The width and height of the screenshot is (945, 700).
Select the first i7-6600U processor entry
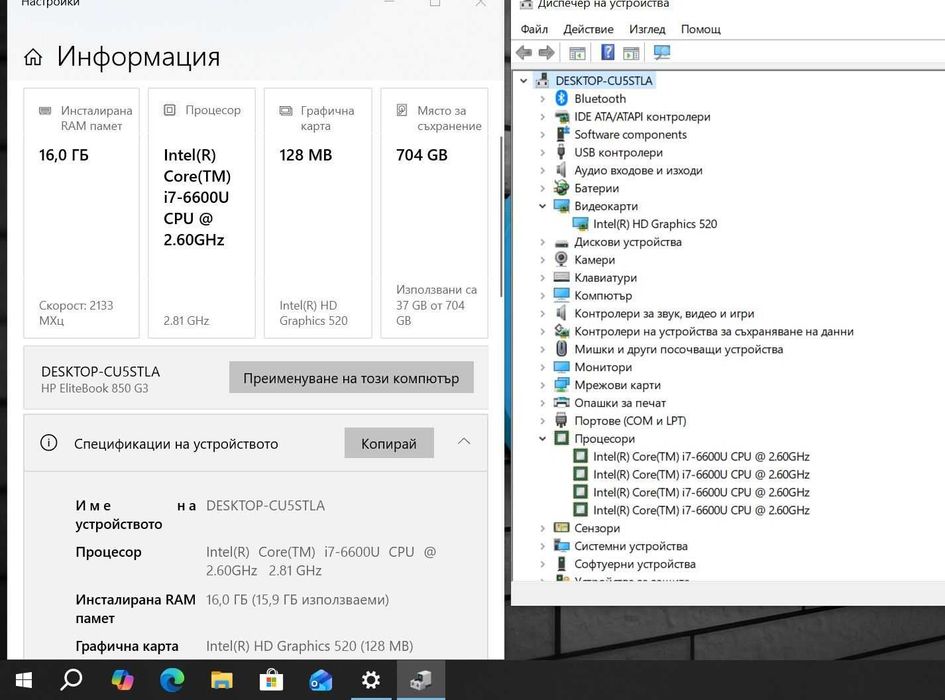point(701,456)
